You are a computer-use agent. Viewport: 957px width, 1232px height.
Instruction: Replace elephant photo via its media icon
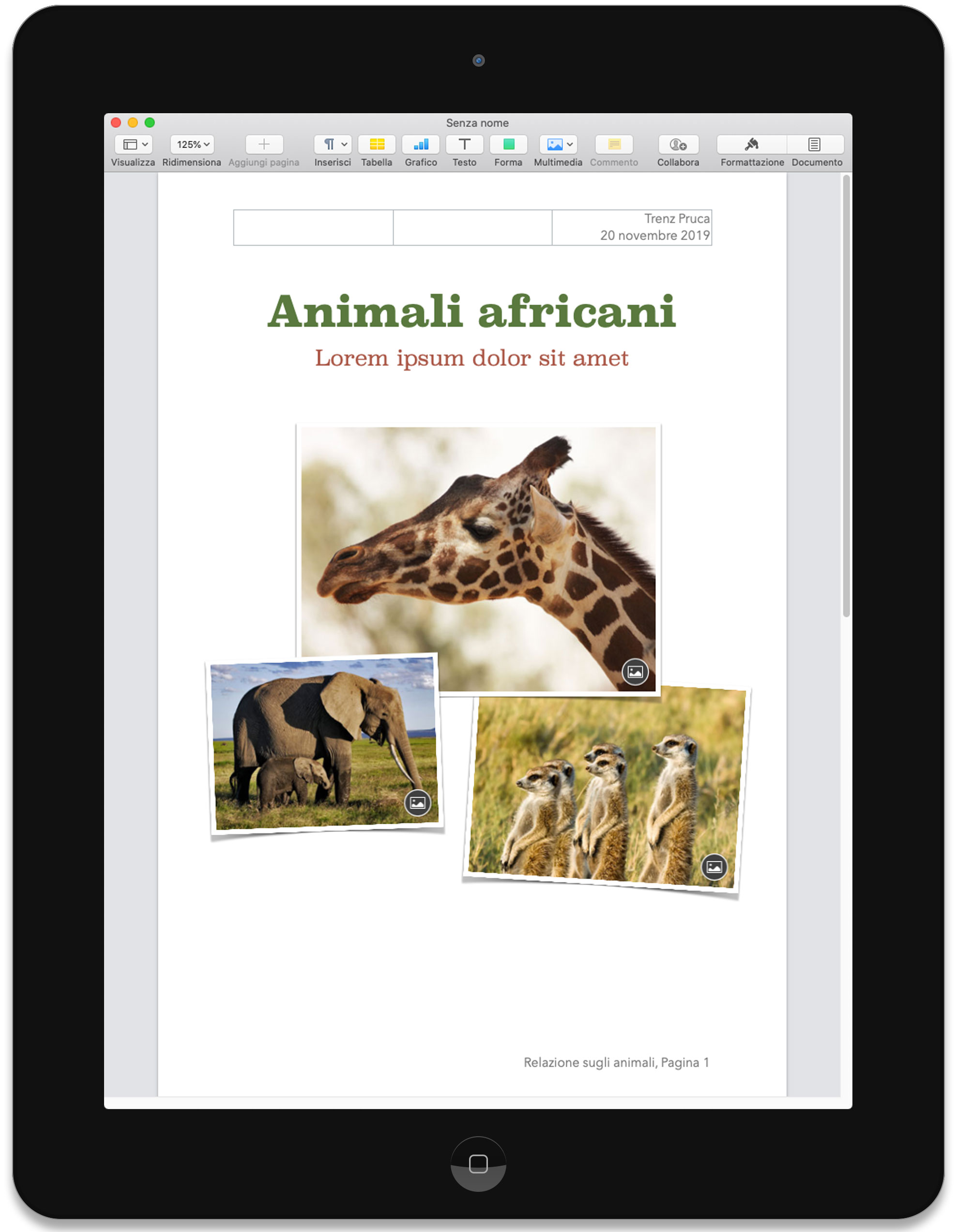[x=418, y=803]
